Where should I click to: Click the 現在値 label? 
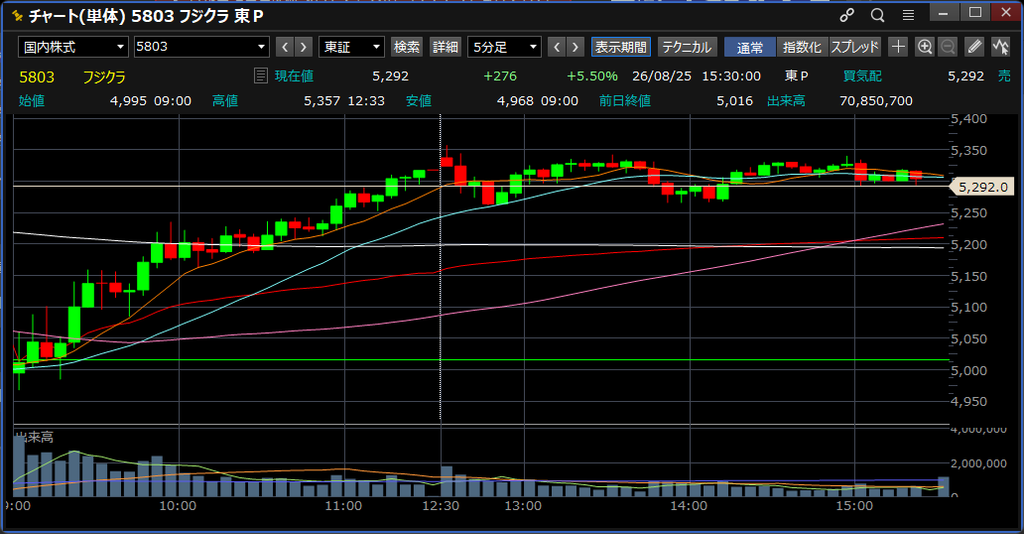coord(294,76)
